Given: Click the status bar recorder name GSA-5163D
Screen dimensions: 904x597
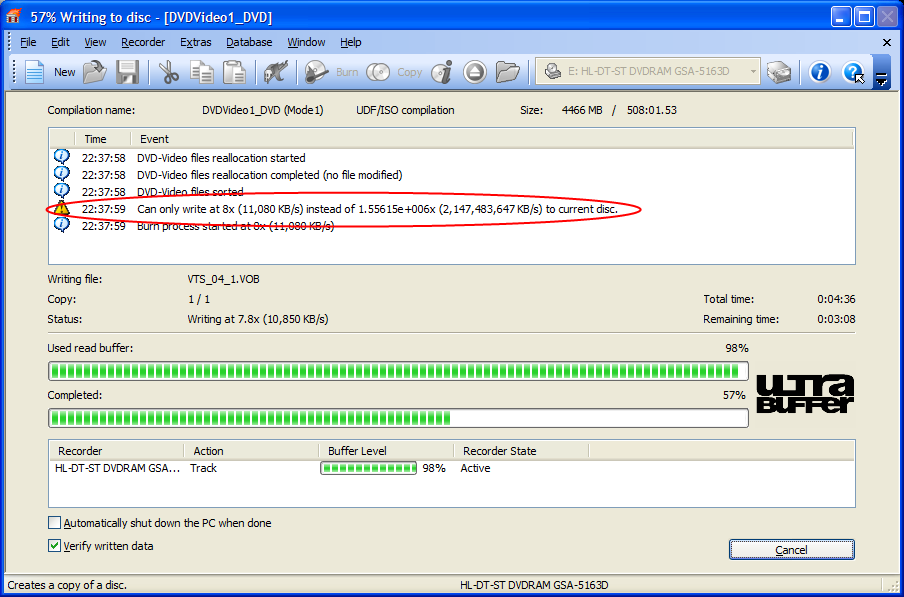Looking at the screenshot, I should 534,585.
